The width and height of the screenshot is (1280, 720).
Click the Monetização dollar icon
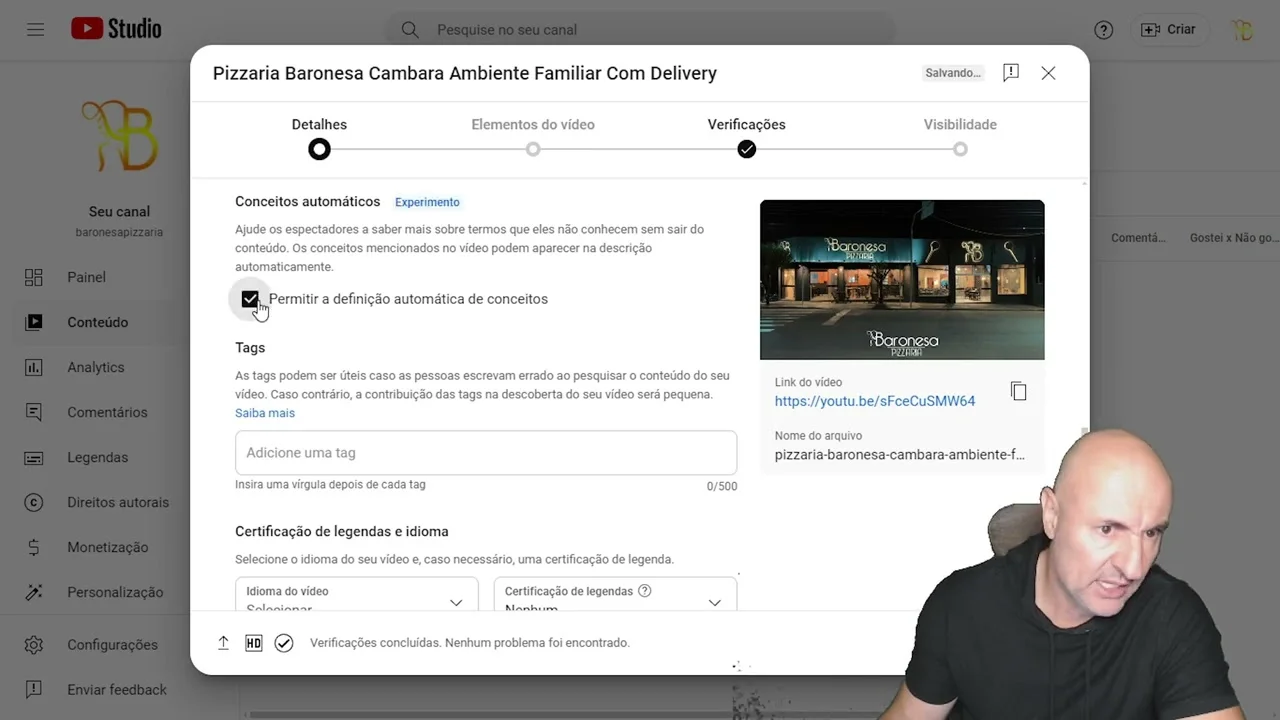tap(34, 547)
